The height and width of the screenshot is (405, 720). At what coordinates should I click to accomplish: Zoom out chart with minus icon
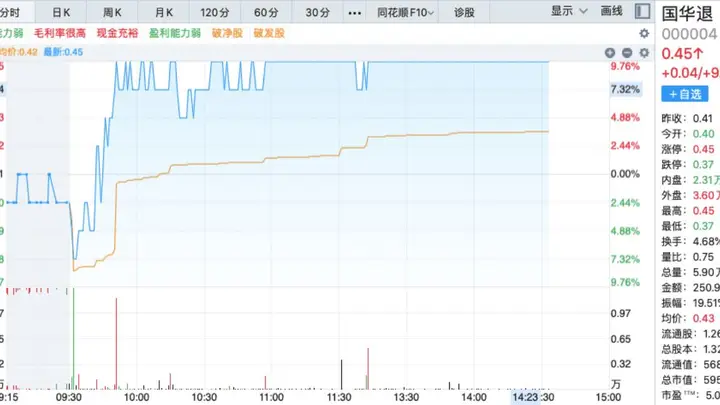[x=627, y=53]
